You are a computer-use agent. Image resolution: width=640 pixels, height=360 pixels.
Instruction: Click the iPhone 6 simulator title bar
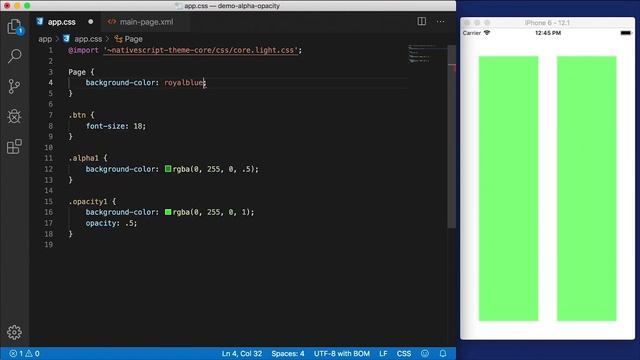pyautogui.click(x=547, y=22)
